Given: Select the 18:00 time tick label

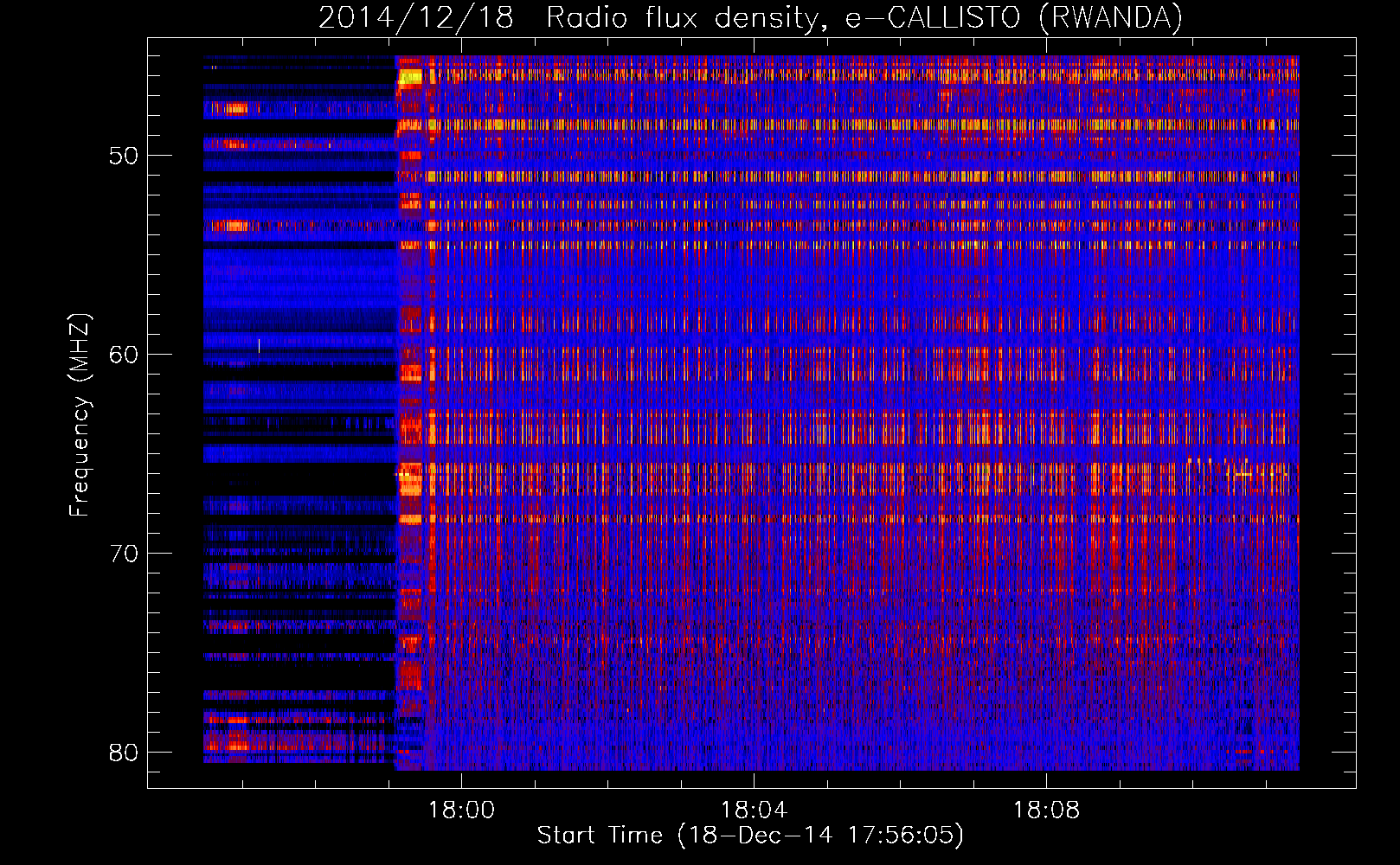Looking at the screenshot, I should (461, 810).
